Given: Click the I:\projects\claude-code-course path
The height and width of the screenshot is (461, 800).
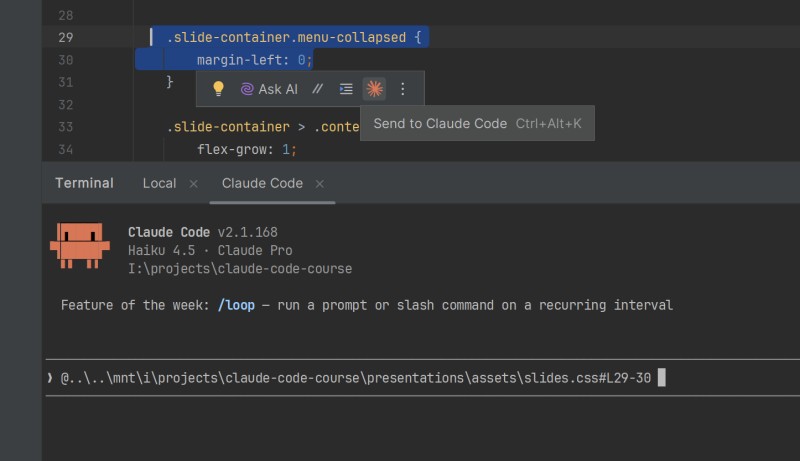Looking at the screenshot, I should [x=240, y=269].
